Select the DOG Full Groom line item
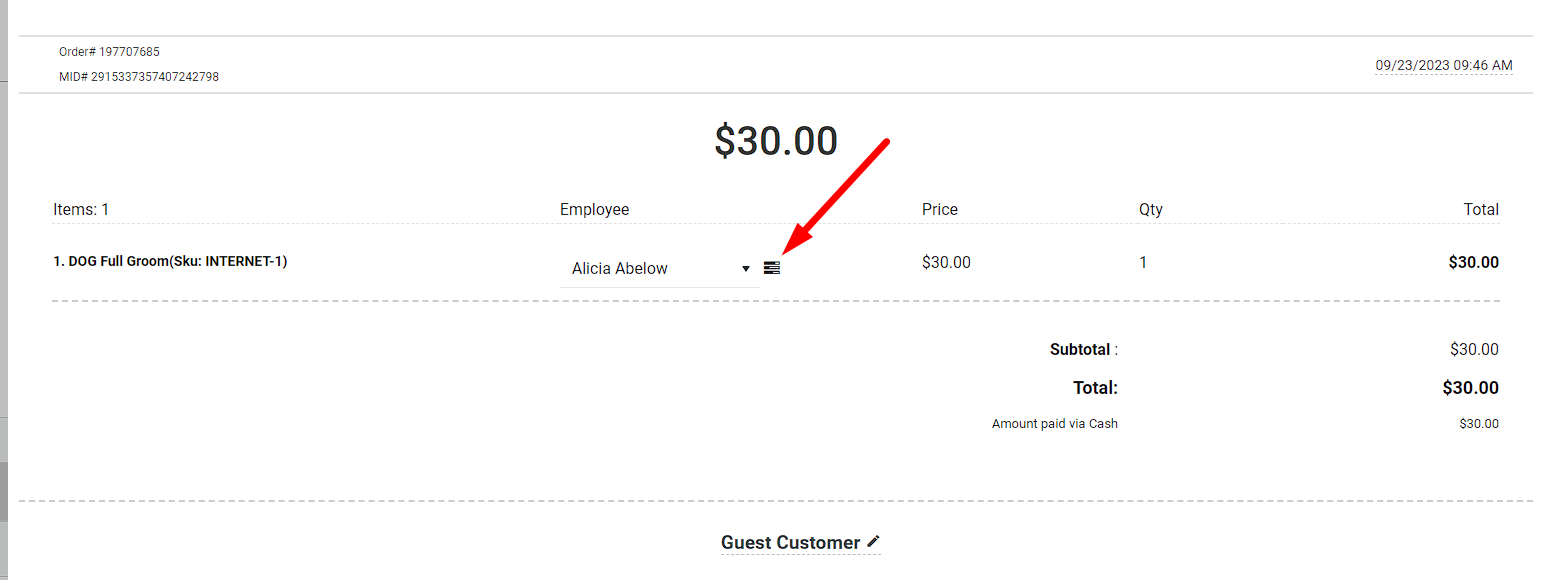The height and width of the screenshot is (580, 1543). 170,261
